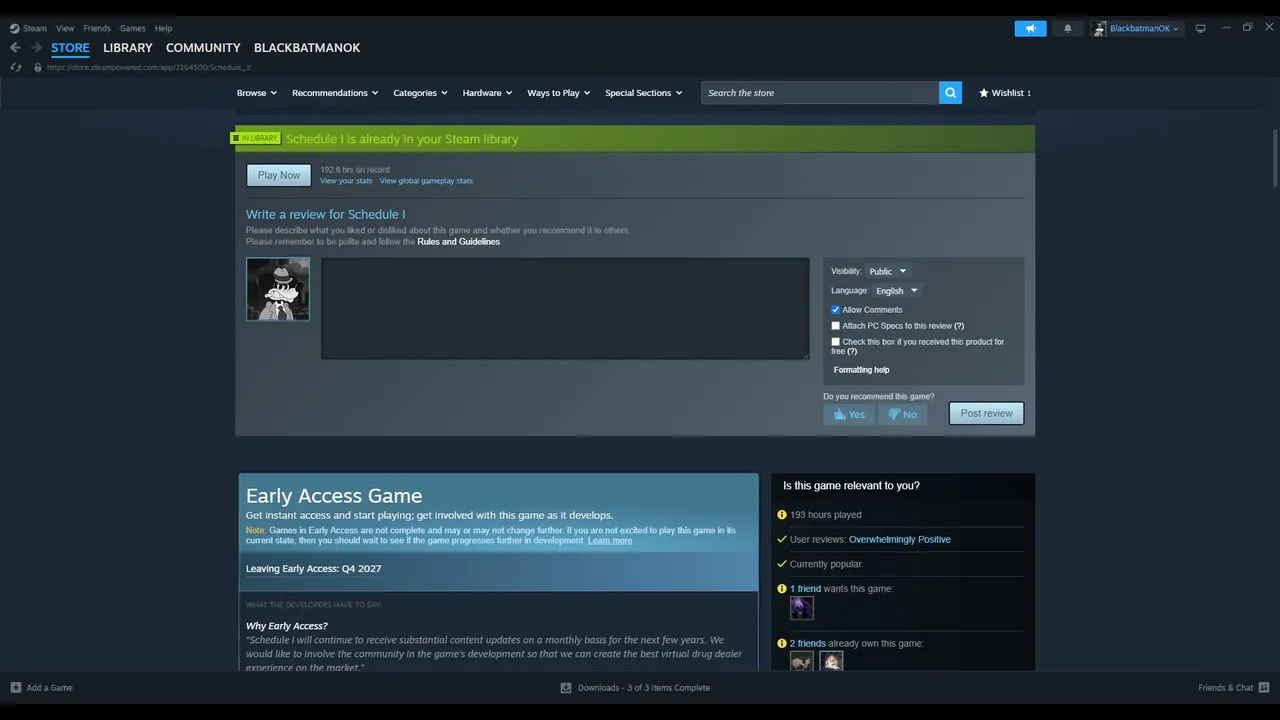Open the BLACKBATMANOK profile tab

[307, 48]
